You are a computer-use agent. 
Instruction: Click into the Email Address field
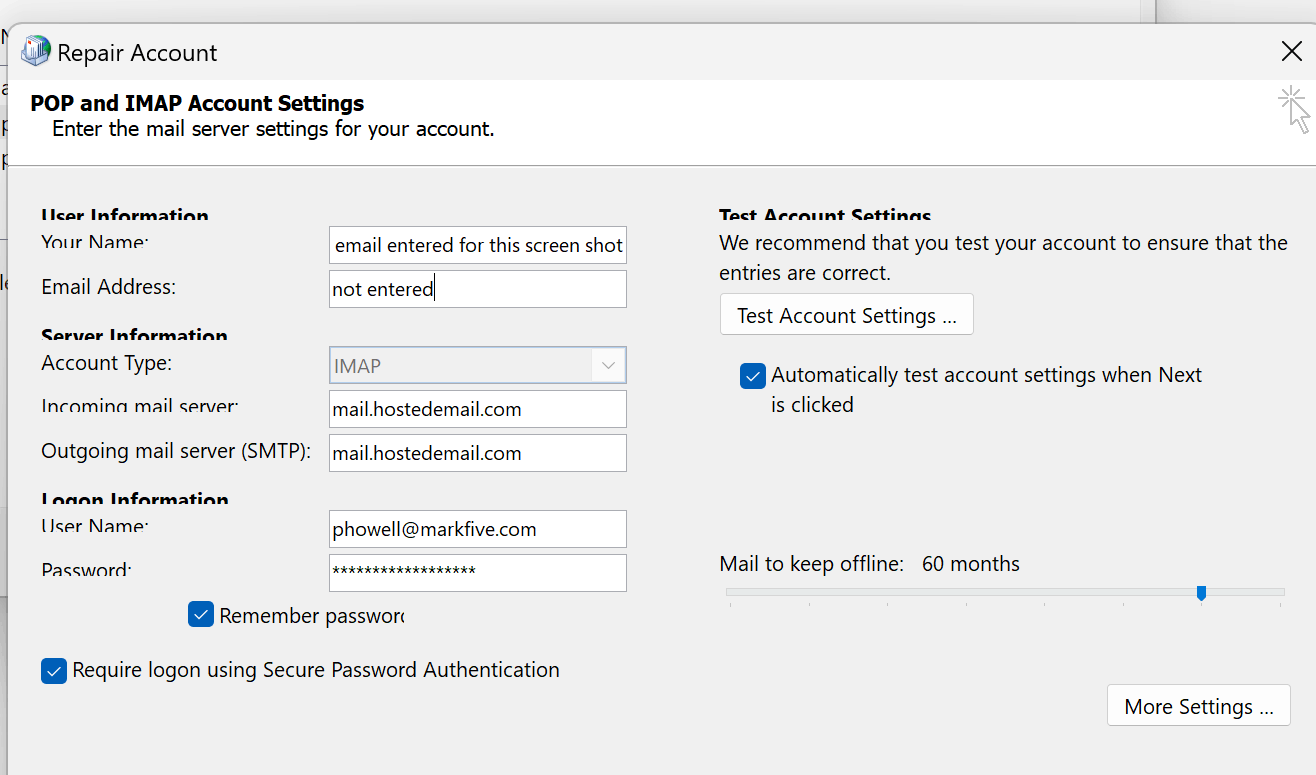[x=478, y=289]
